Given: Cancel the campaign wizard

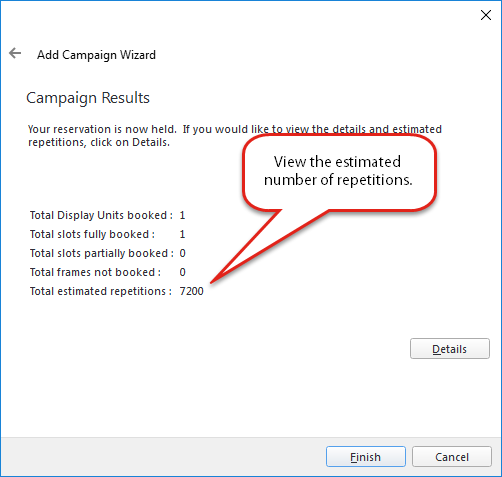Looking at the screenshot, I should coord(452,457).
